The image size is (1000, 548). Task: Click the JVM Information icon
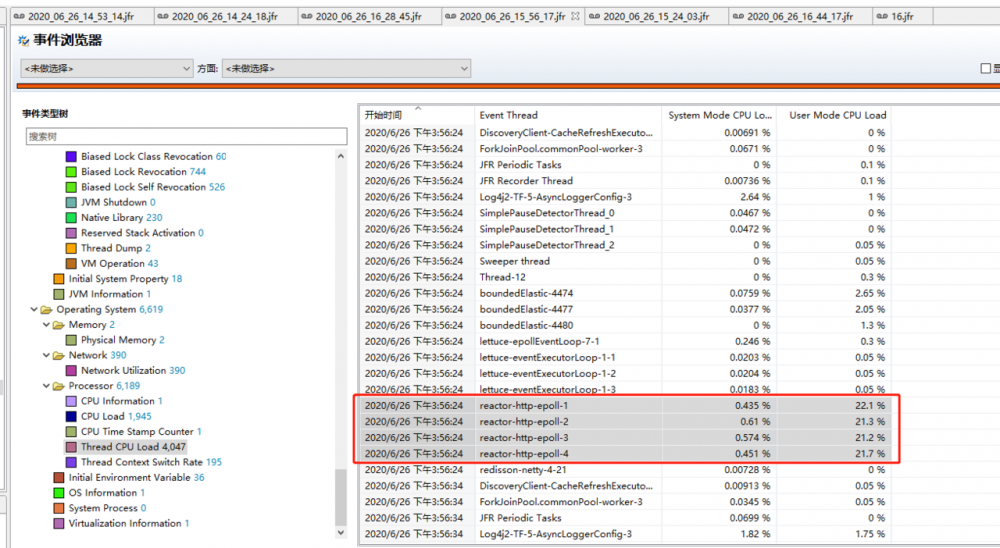(59, 294)
